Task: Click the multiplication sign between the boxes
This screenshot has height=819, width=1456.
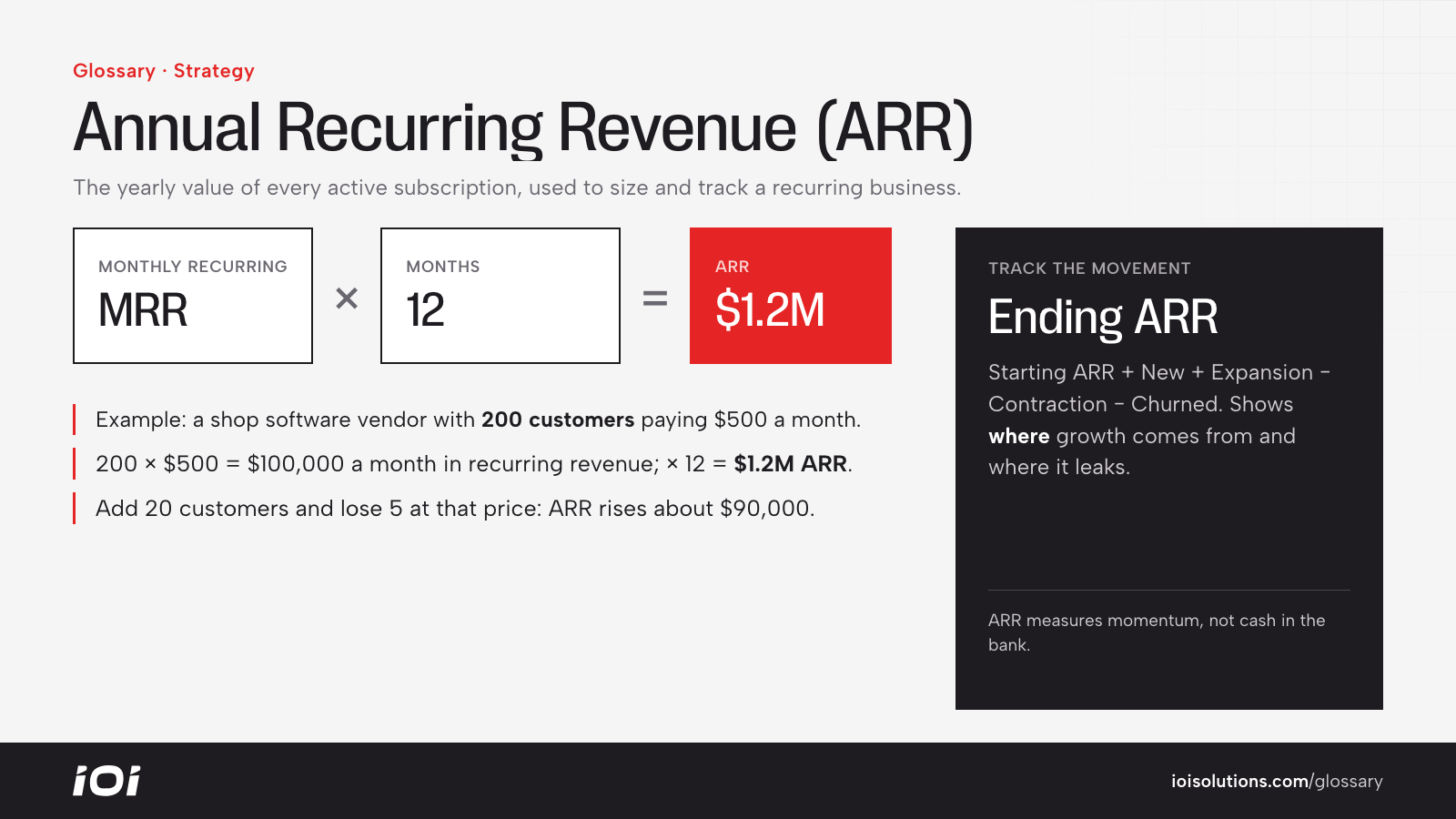Action: pos(347,298)
